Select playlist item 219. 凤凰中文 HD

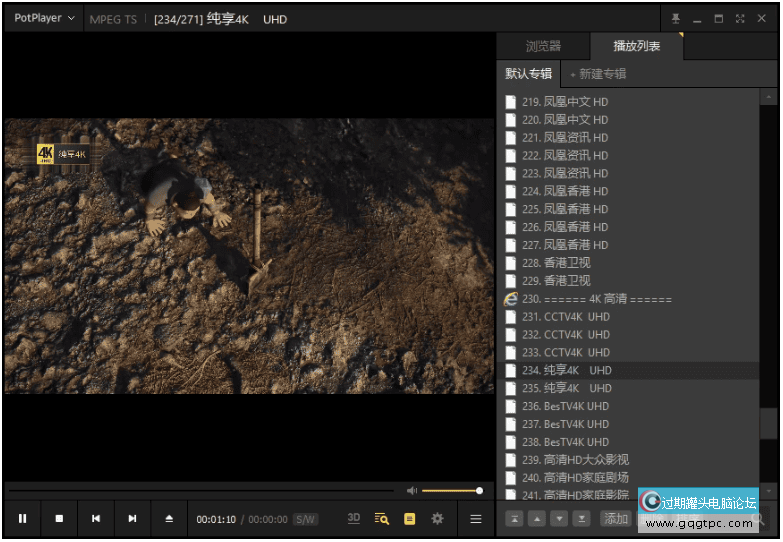pyautogui.click(x=628, y=102)
